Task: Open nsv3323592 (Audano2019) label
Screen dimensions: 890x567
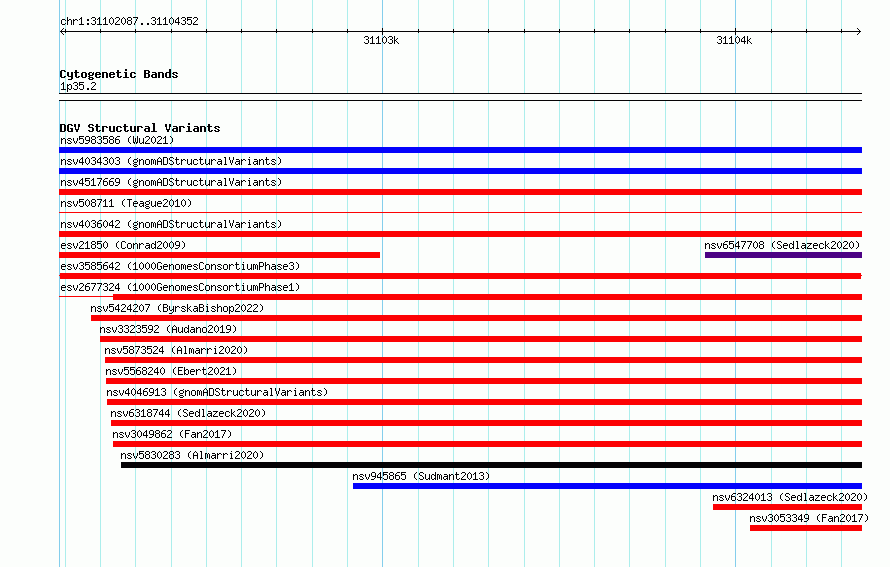Action: click(168, 329)
